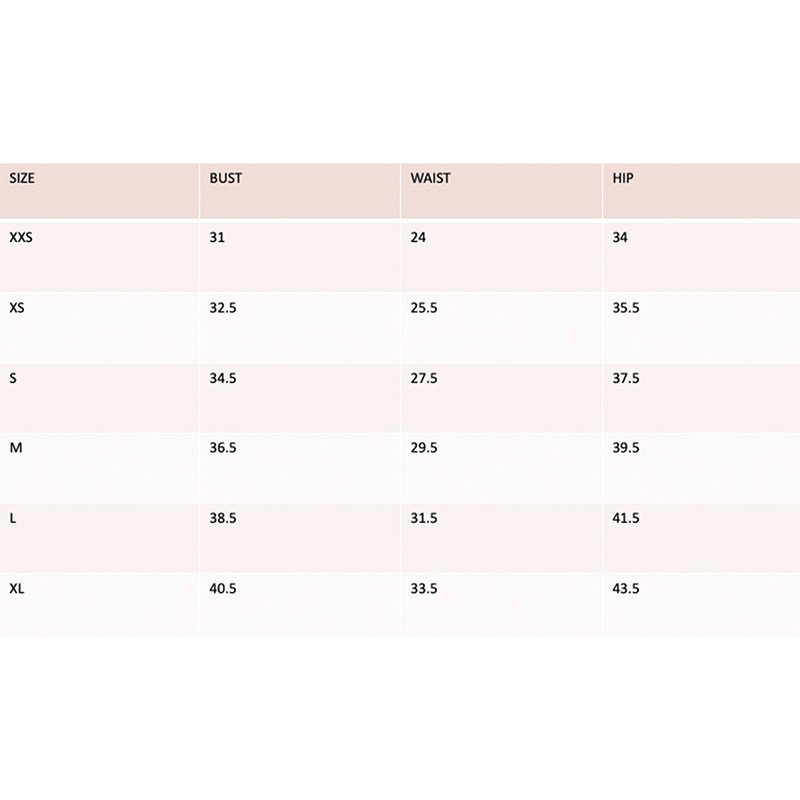Click the XXS bust value 31
Screen dimensions: 800x800
[216, 238]
